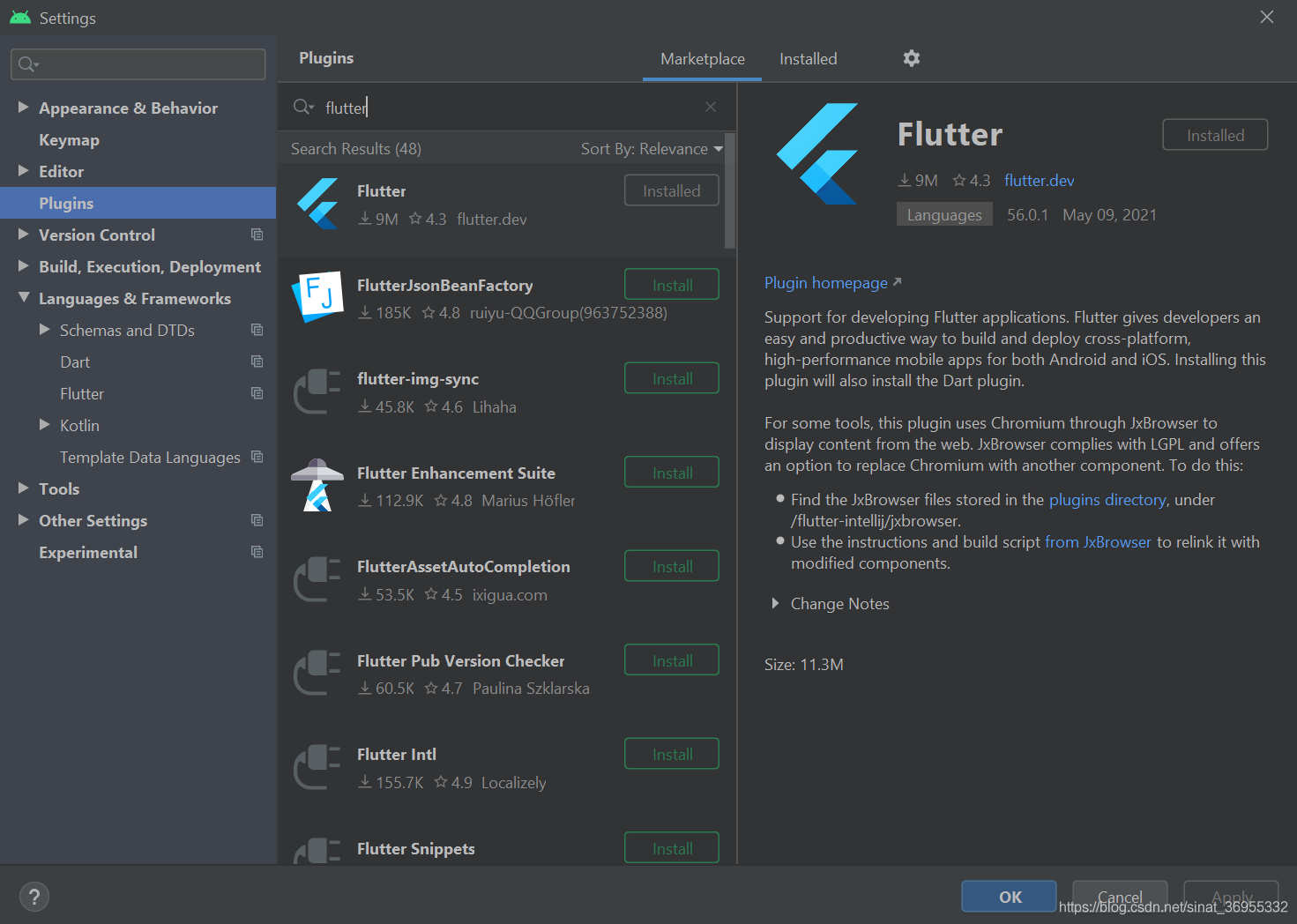Click the project-level icon beside Flutter setting
The image size is (1297, 924).
257,393
